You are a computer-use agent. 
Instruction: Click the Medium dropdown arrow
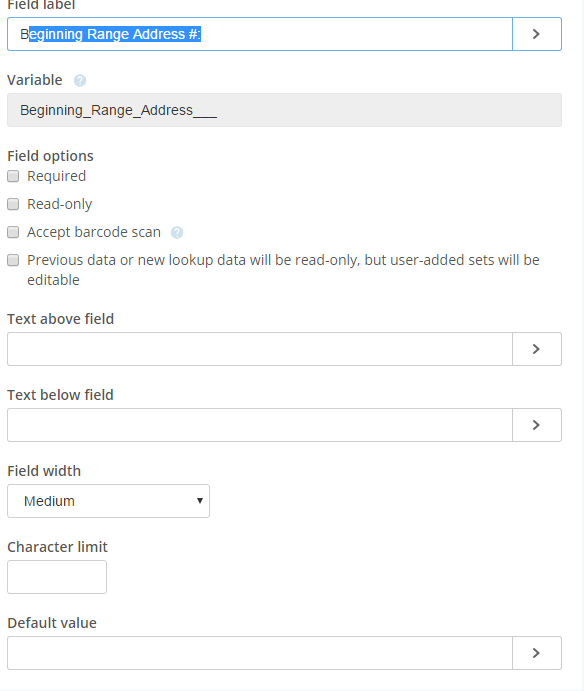point(200,501)
